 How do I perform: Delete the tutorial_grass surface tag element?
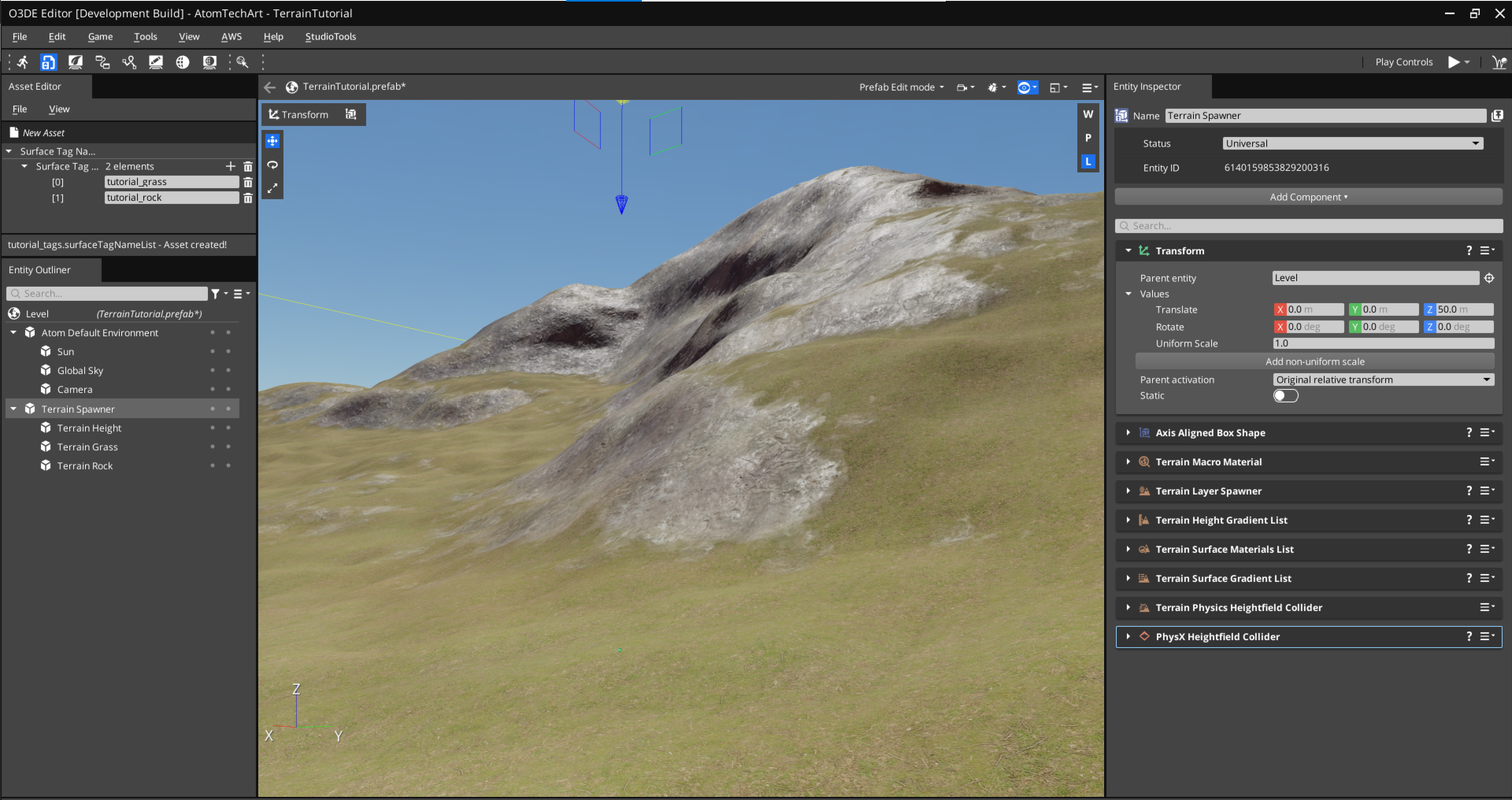point(248,182)
